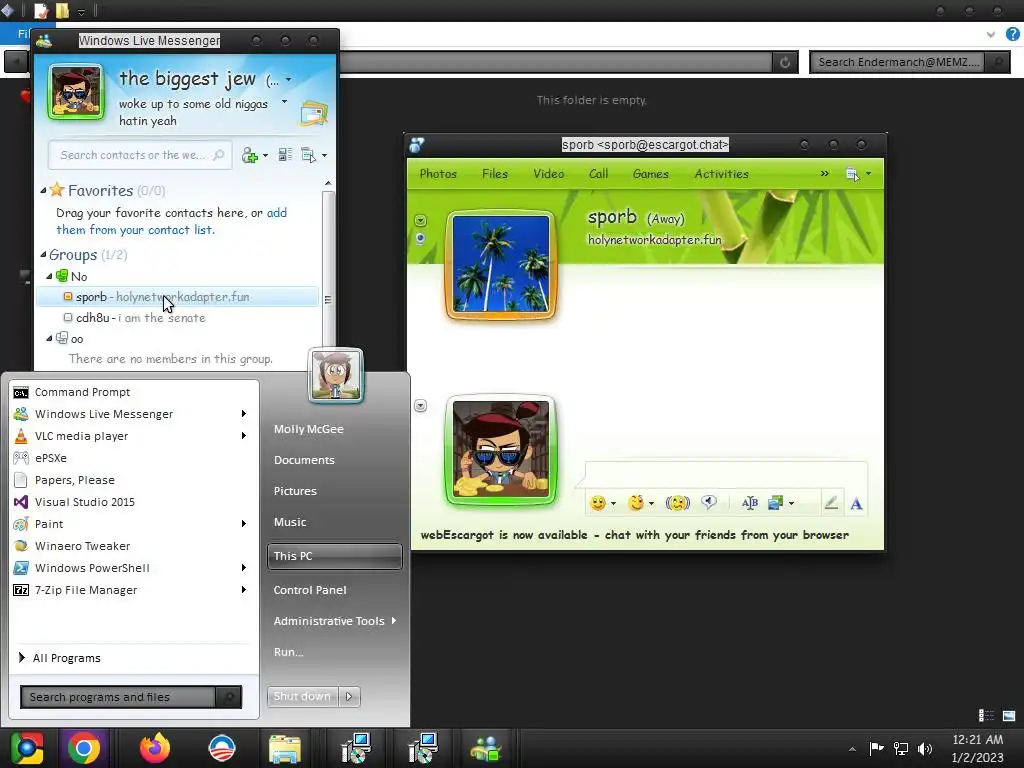The image size is (1024, 768).
Task: Collapse the Groups section
Action: tap(43, 255)
